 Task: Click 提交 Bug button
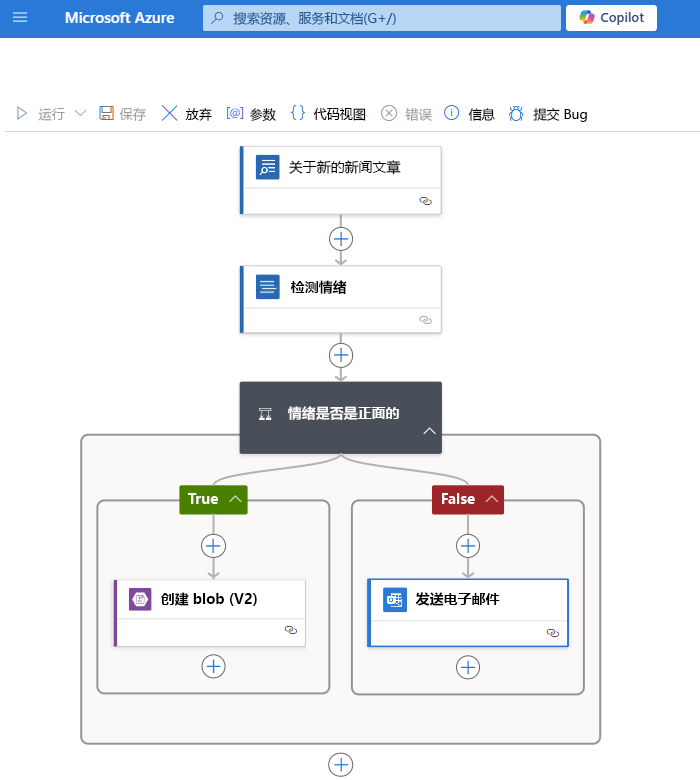pos(548,114)
